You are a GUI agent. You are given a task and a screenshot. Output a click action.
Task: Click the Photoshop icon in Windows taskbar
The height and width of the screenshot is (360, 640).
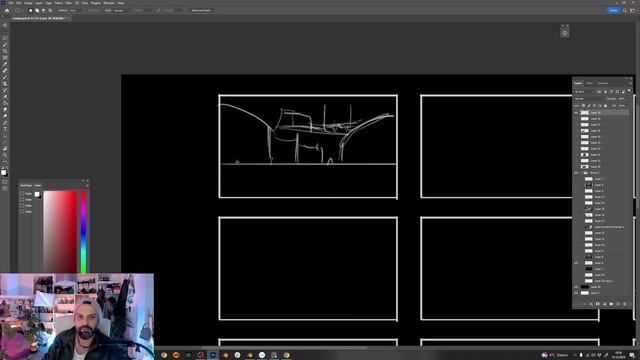tap(213, 355)
